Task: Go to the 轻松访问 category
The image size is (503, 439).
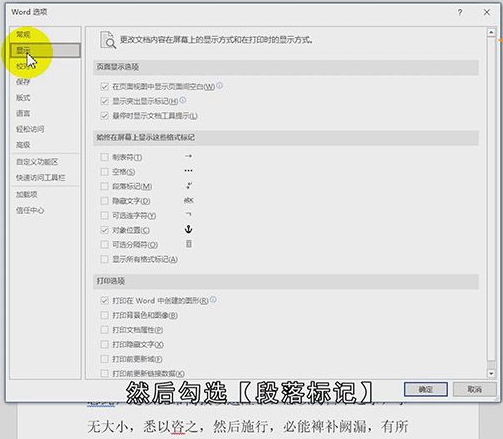Action: (x=30, y=129)
